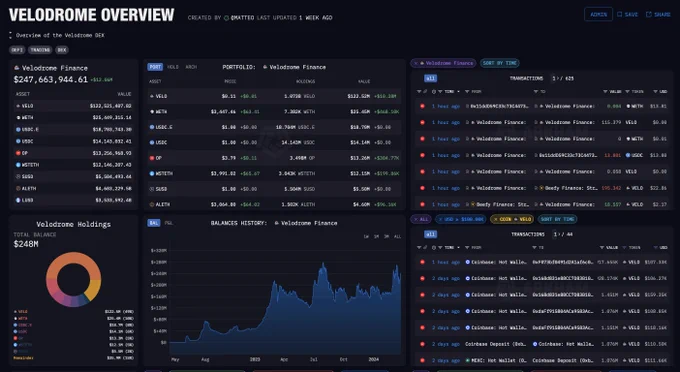680x372 pixels.
Task: Remove the Velodrome Finance filter chip
Action: [x=416, y=63]
